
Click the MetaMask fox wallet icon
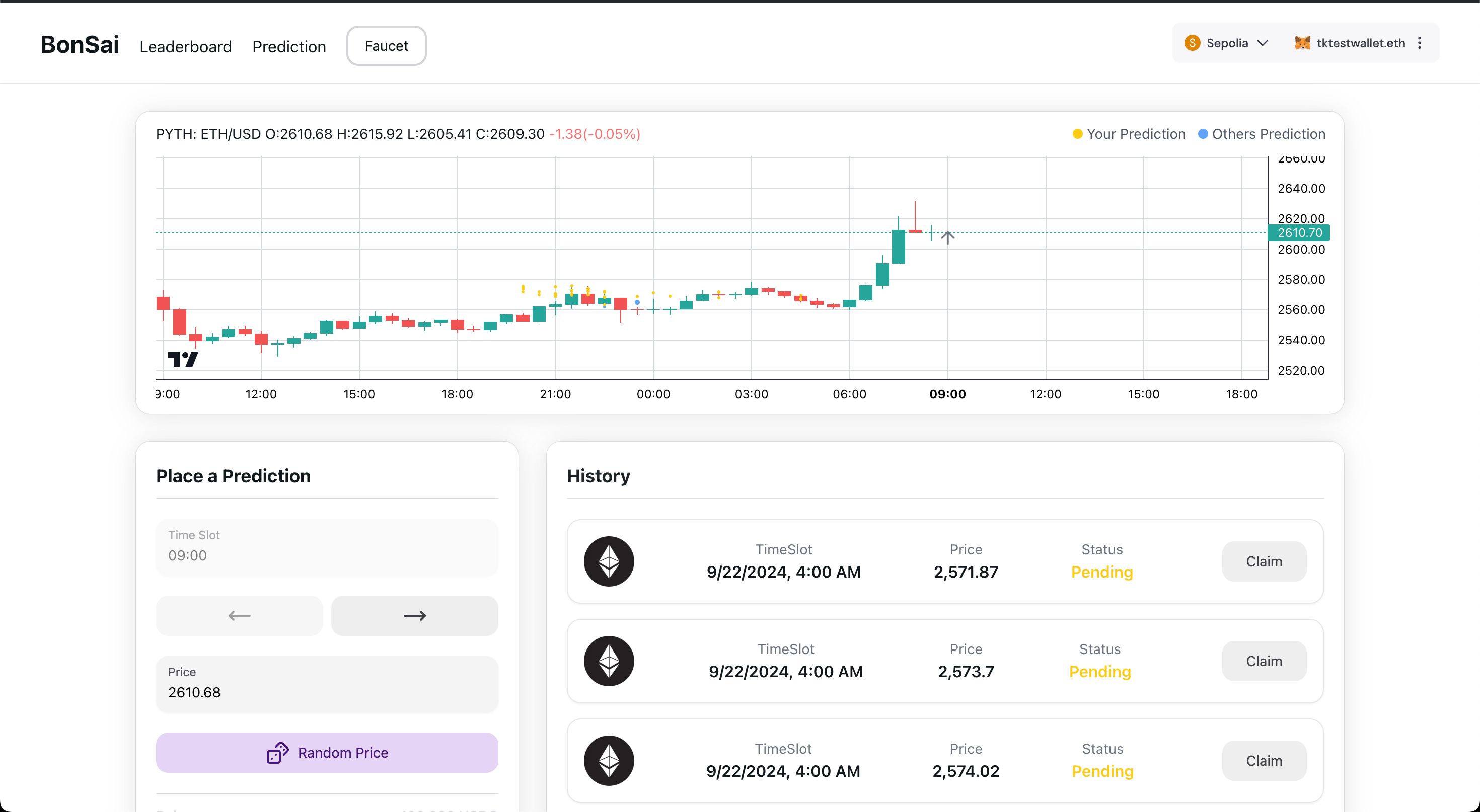1302,43
